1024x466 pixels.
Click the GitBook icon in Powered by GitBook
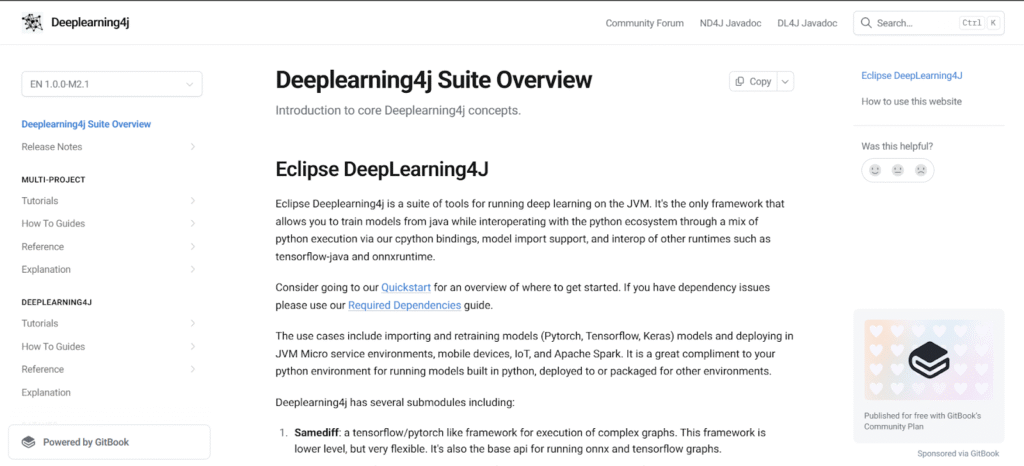28,442
